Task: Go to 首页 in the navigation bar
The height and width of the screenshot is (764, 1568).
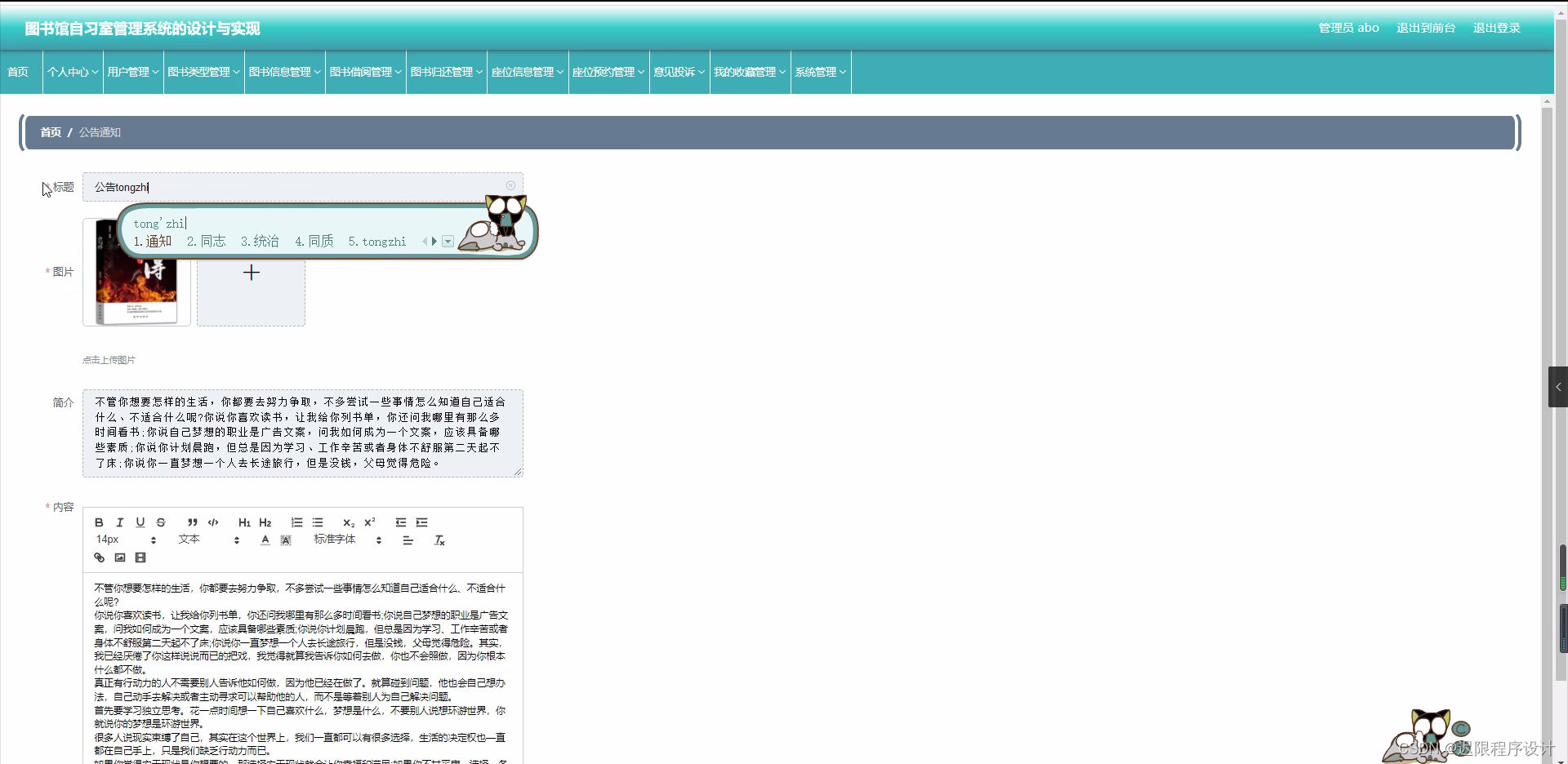Action: pyautogui.click(x=18, y=72)
